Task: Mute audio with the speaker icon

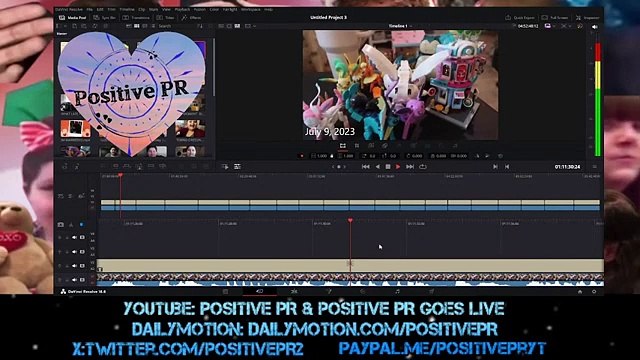Action: (595, 27)
